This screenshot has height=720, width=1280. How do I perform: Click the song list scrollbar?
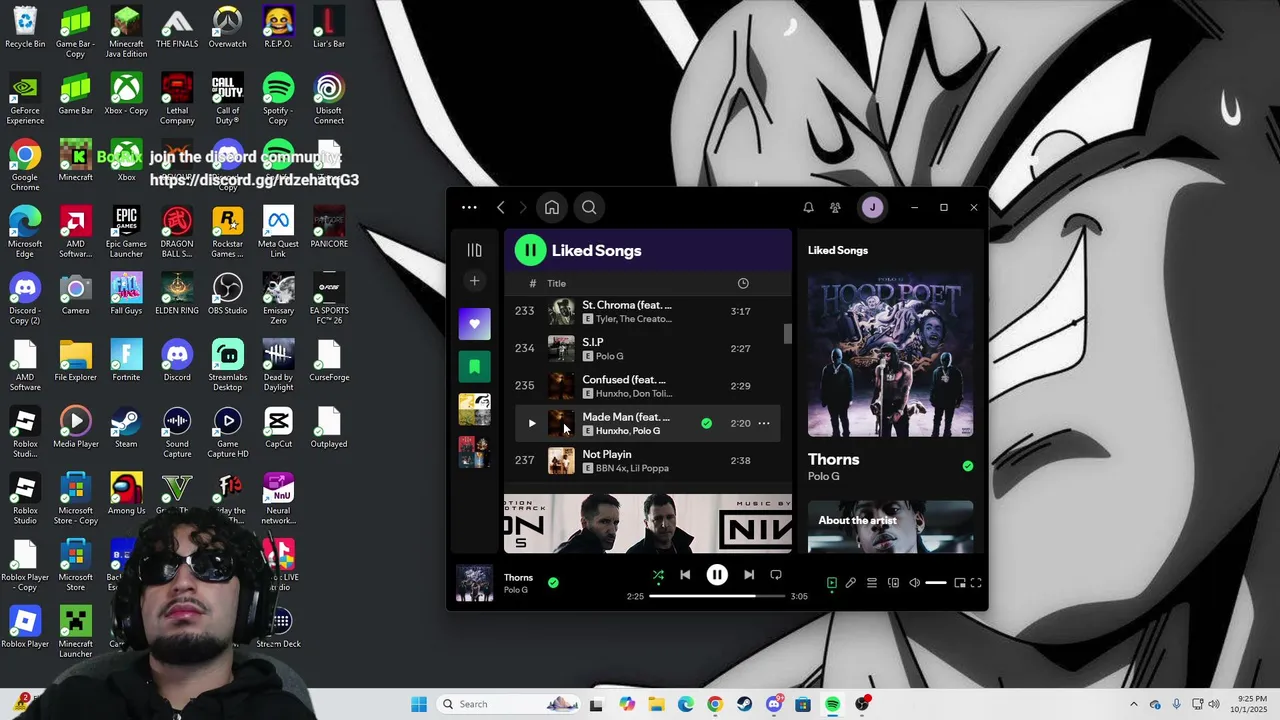coord(788,334)
